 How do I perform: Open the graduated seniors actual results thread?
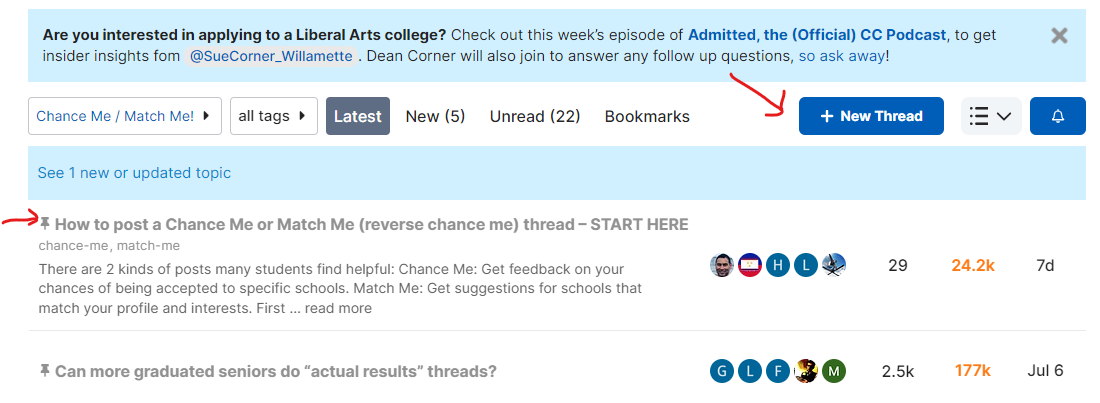(275, 371)
